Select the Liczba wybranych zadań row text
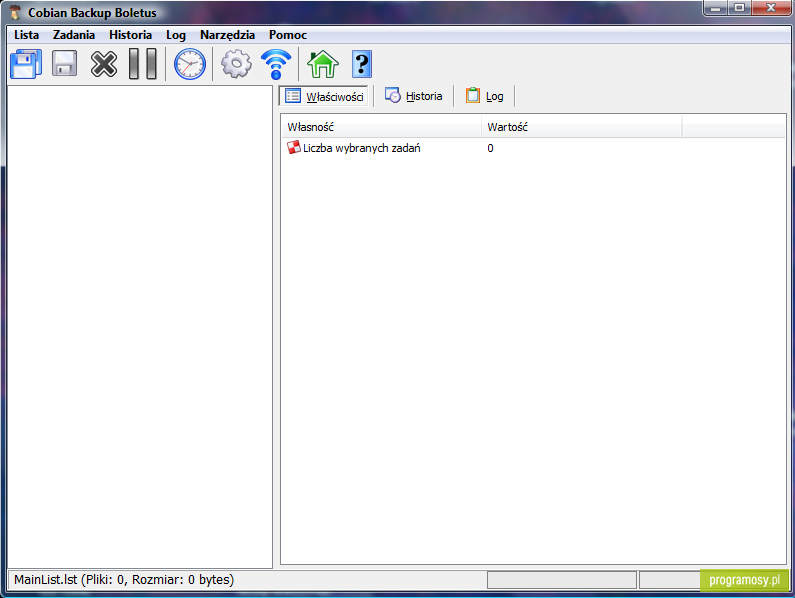795x598 pixels. 362,148
